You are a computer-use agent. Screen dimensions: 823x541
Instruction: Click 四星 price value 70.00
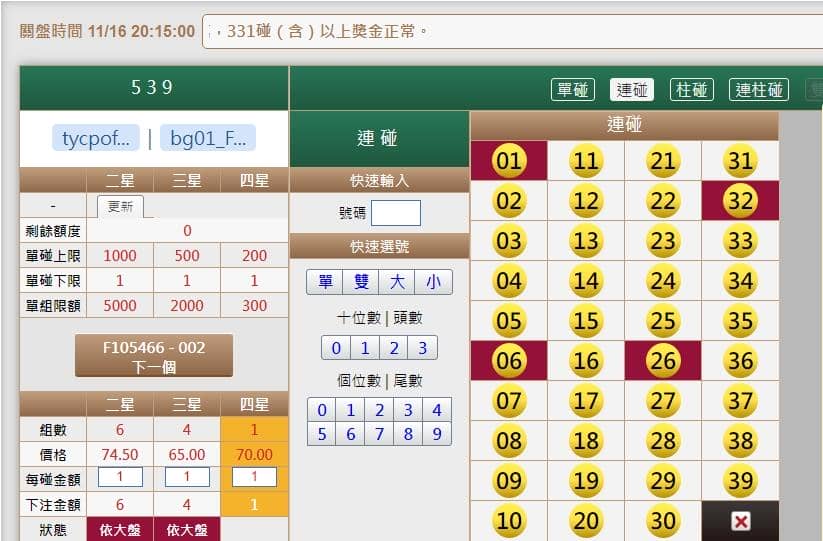[x=254, y=454]
